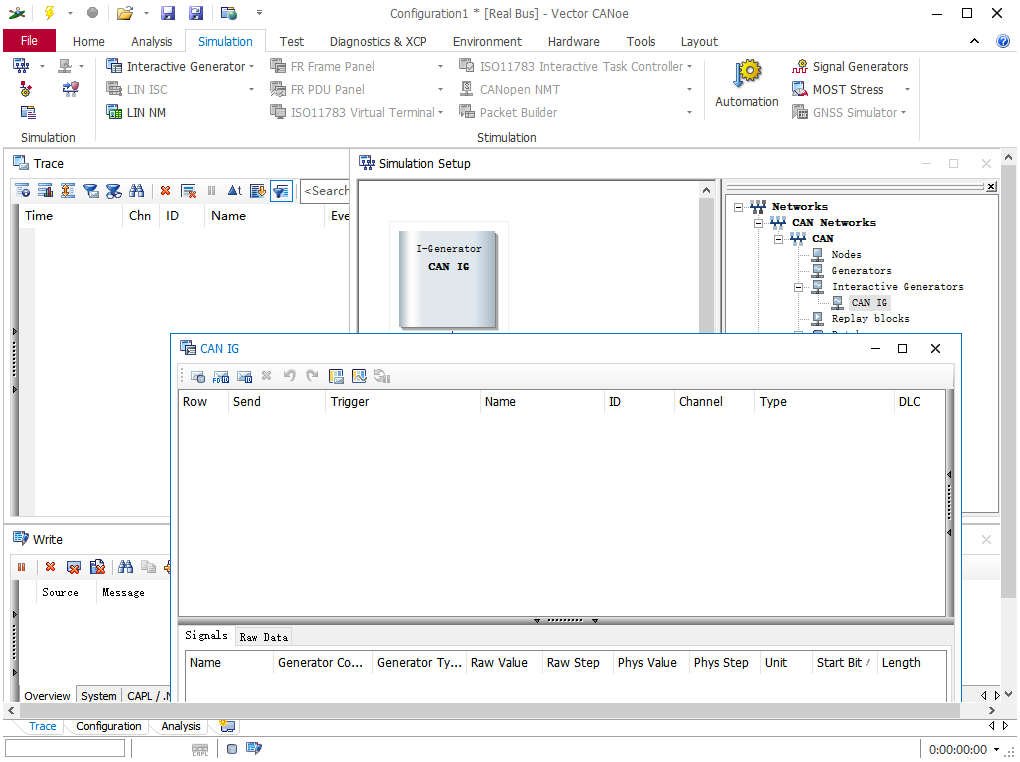This screenshot has width=1020, height=762.
Task: Collapse the Interactive Generators tree node
Action: coord(799,287)
